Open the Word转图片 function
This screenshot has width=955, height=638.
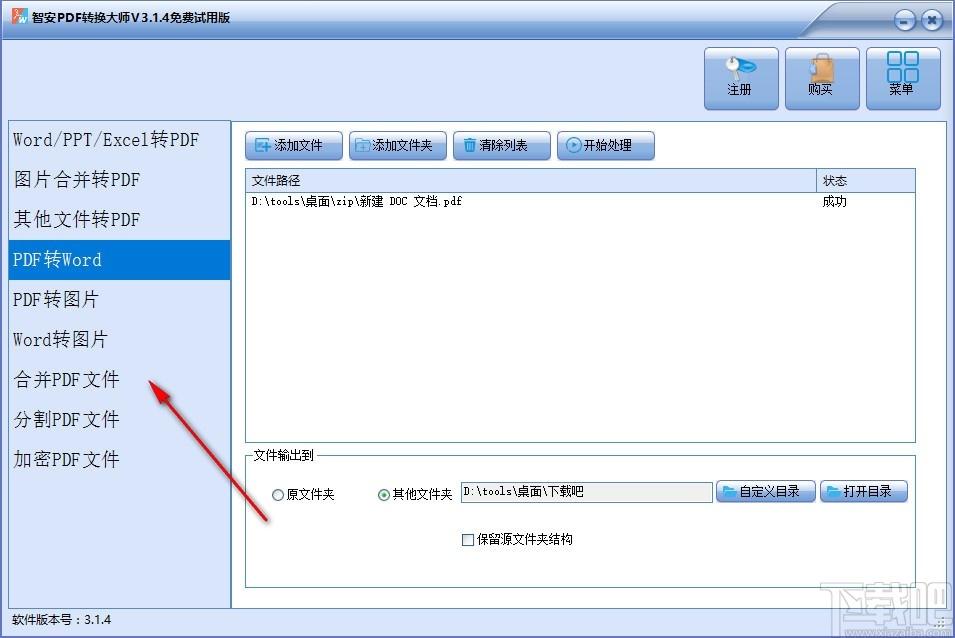(x=119, y=340)
